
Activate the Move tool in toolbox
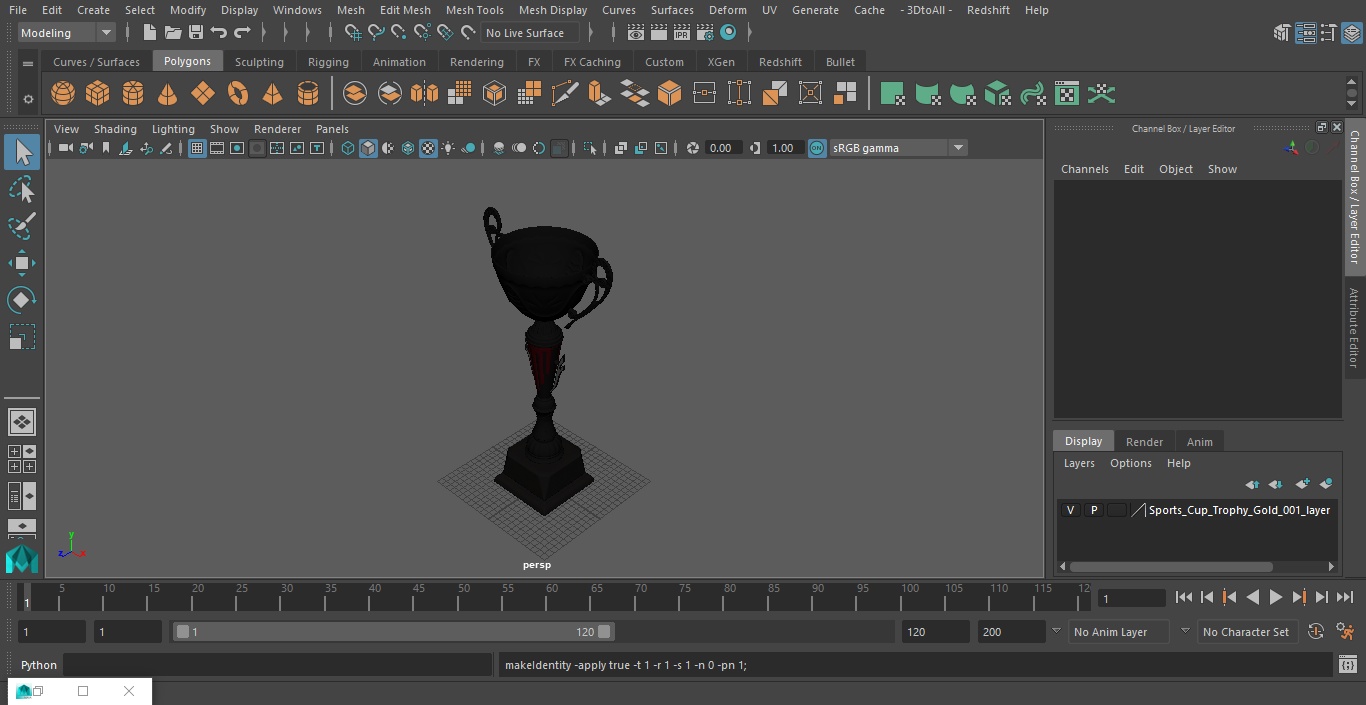pyautogui.click(x=22, y=263)
